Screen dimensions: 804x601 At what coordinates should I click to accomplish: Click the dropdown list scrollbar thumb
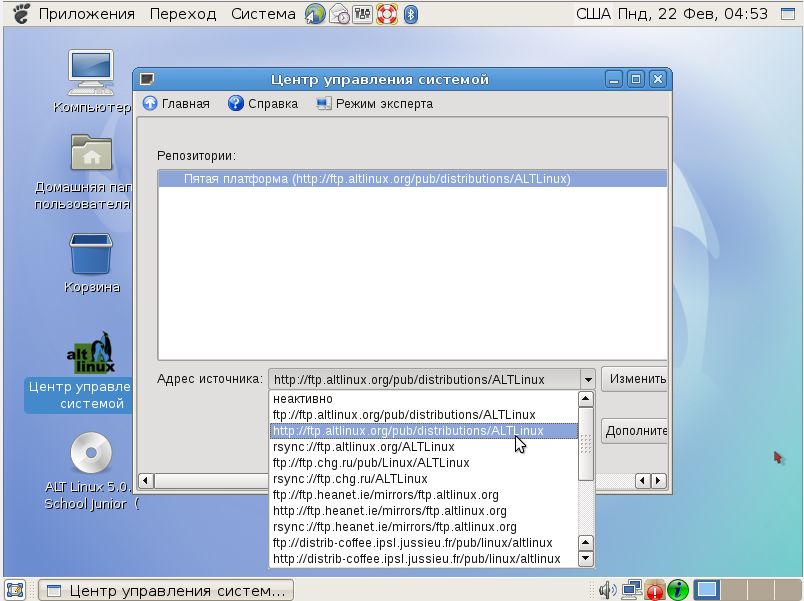(586, 444)
